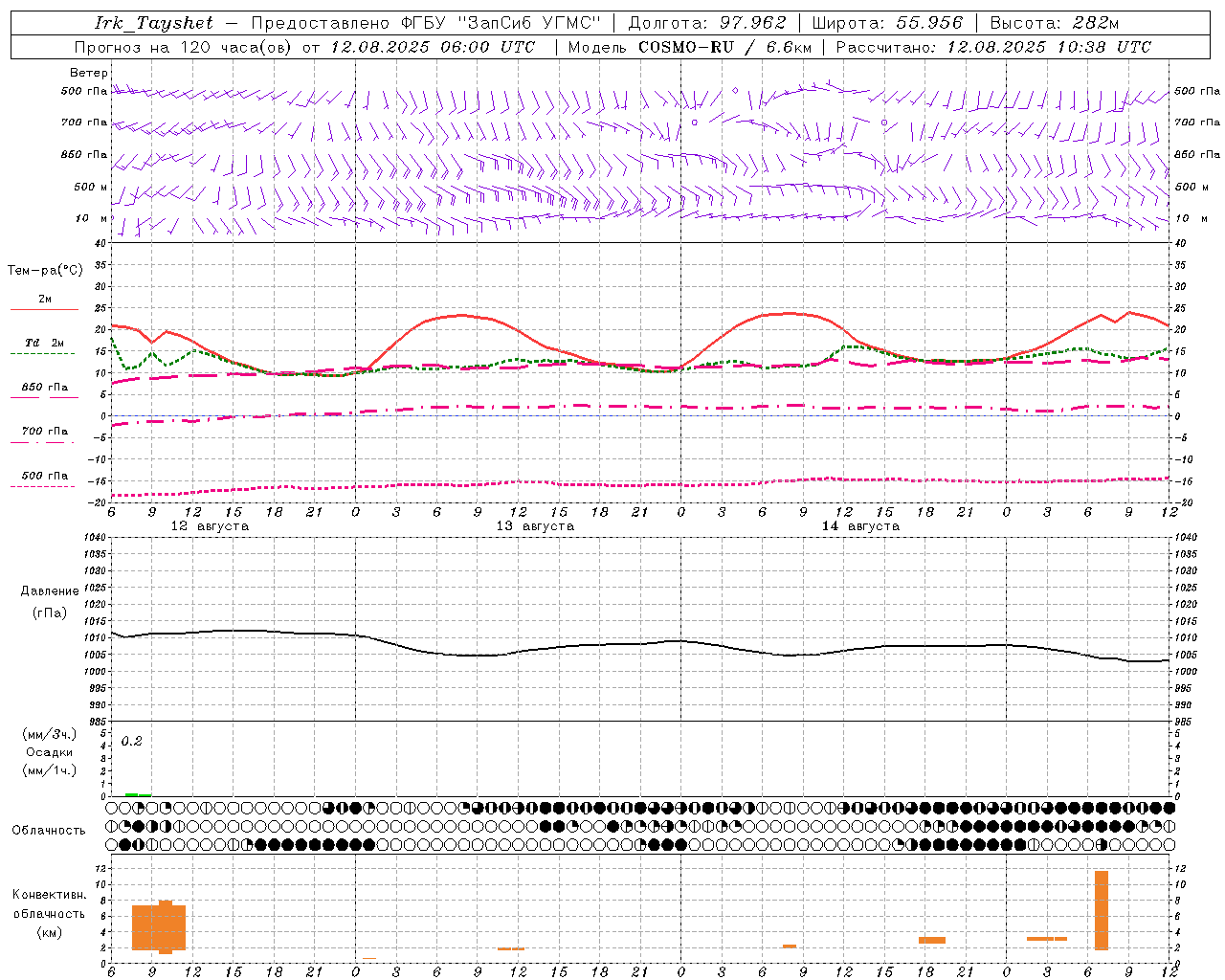Click the (мм/1ч.) precipitation unit label
The image size is (1225, 980).
coord(50,770)
